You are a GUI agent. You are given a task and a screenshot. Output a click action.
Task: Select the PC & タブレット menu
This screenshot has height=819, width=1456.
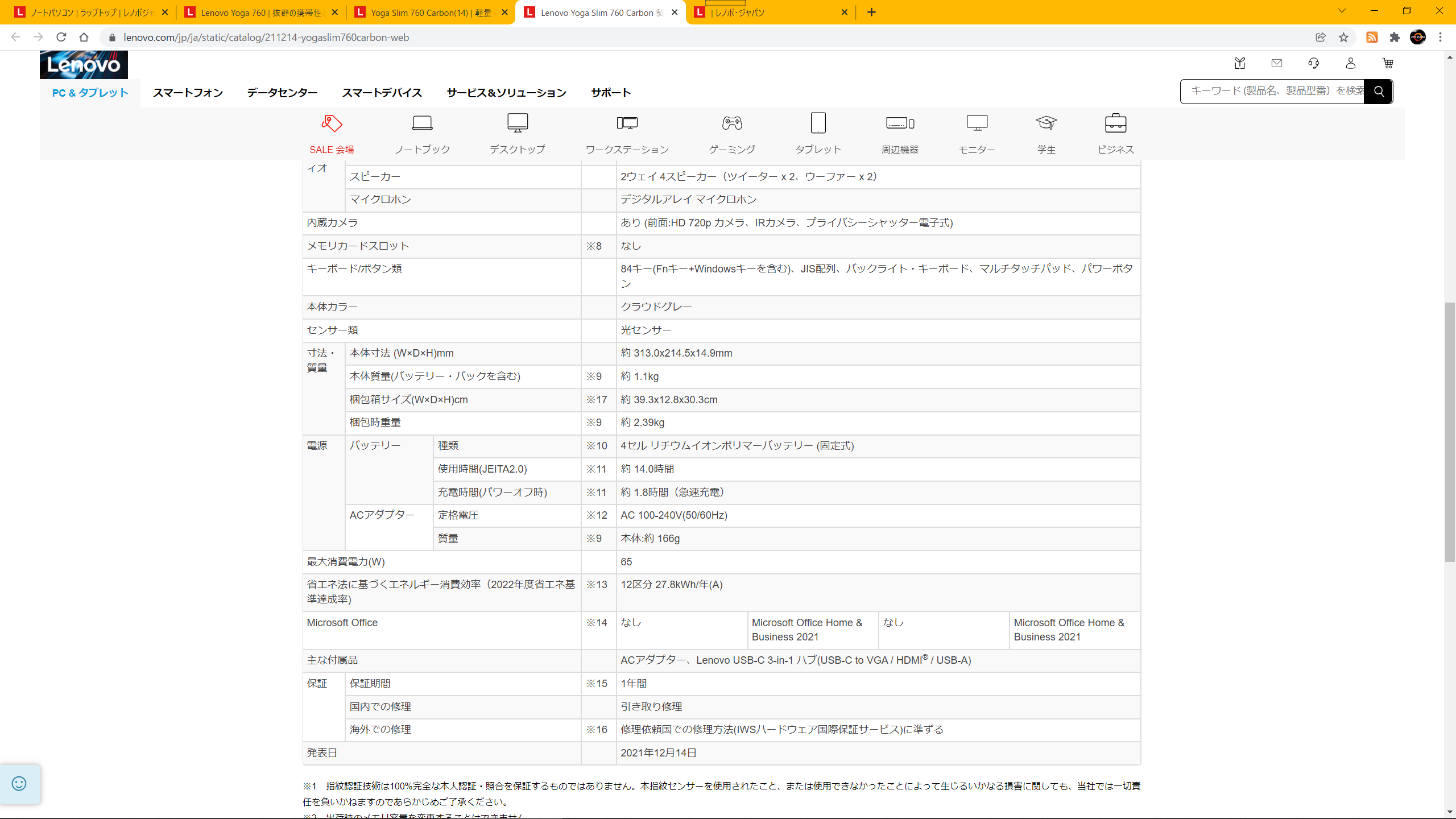(90, 93)
